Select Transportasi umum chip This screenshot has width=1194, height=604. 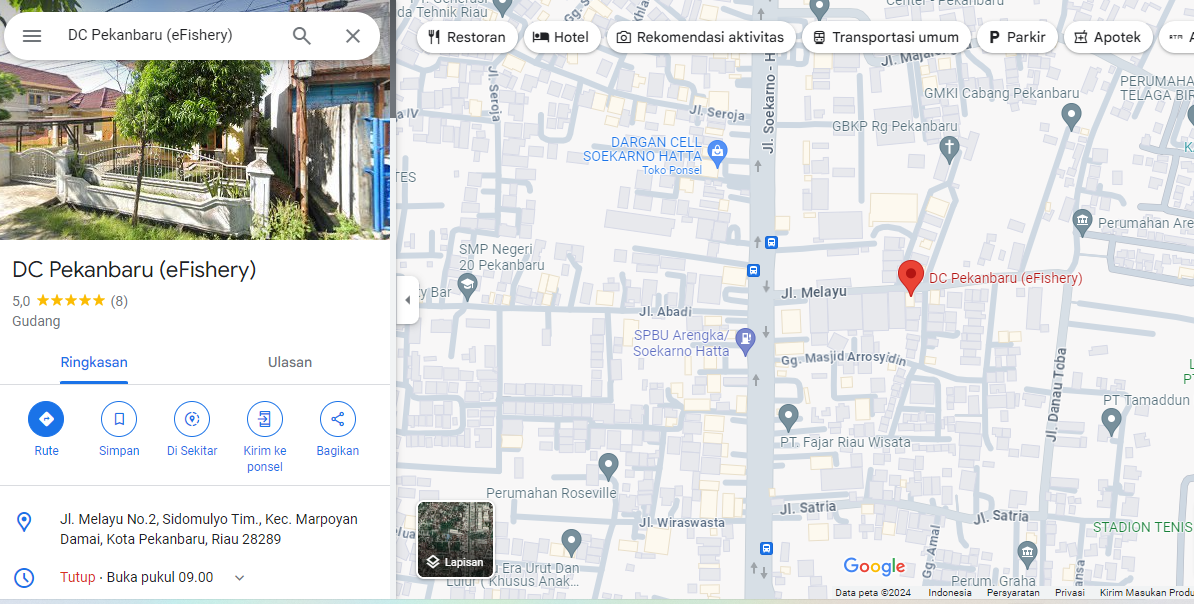[x=886, y=37]
